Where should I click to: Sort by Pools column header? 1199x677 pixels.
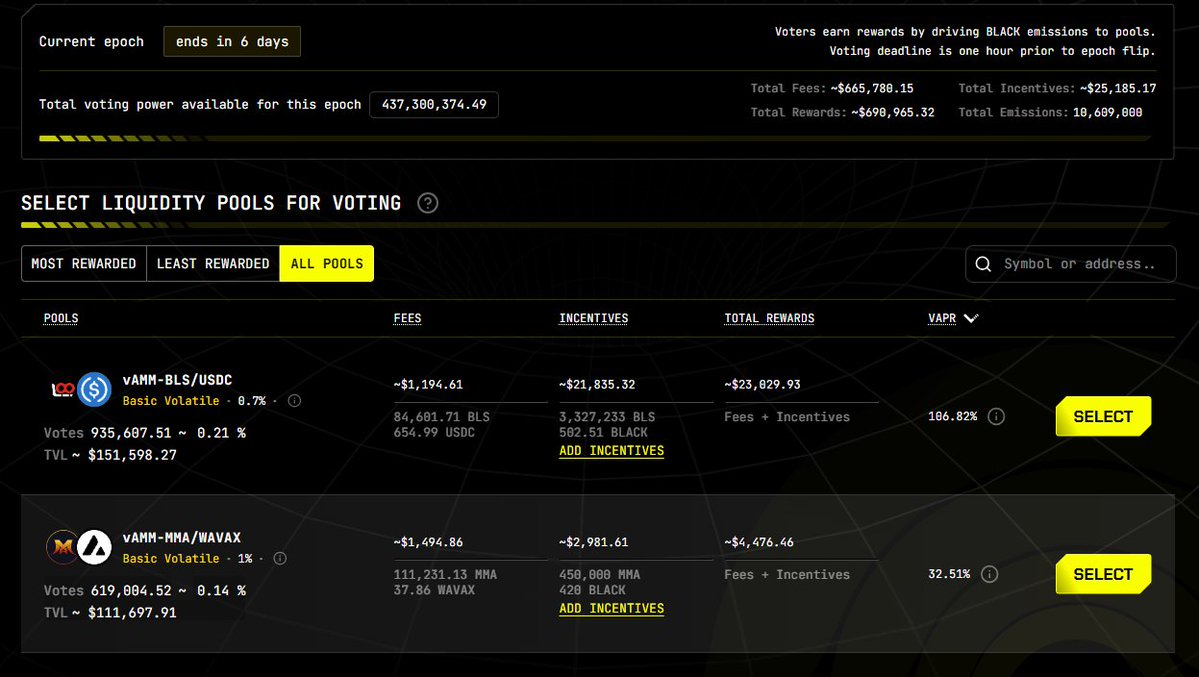(x=61, y=318)
